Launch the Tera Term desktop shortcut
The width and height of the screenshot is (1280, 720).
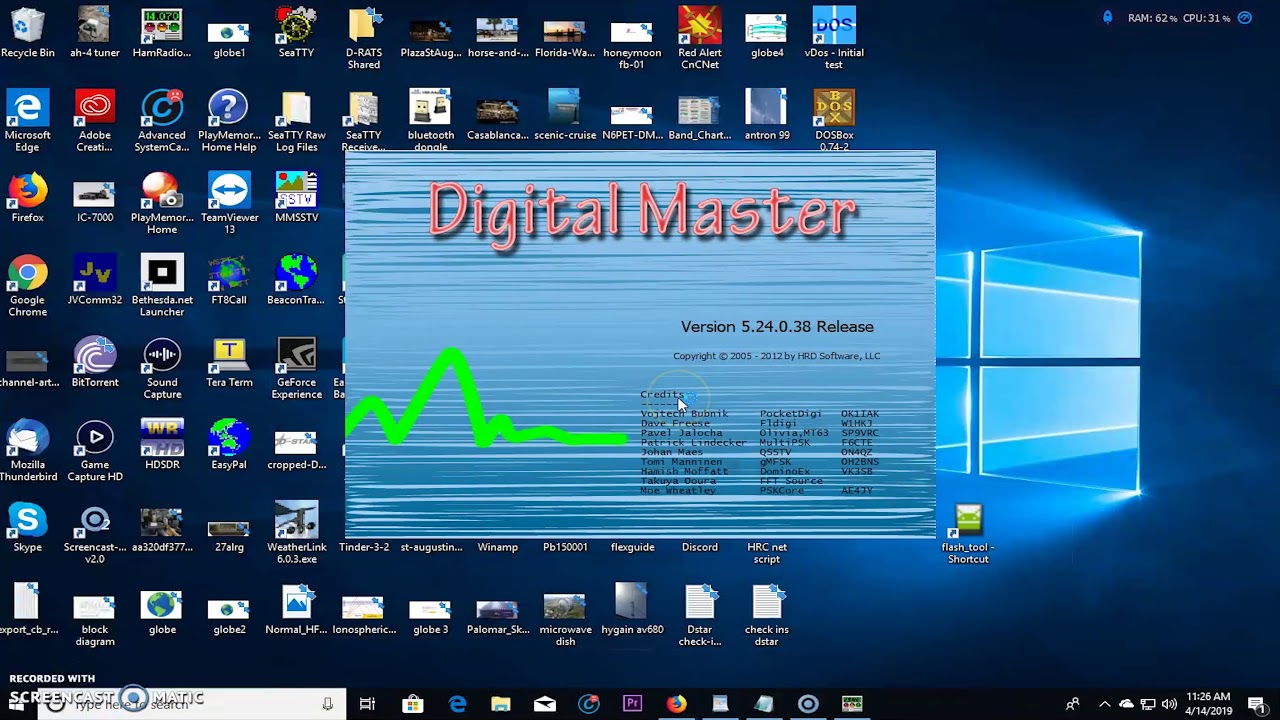(229, 362)
